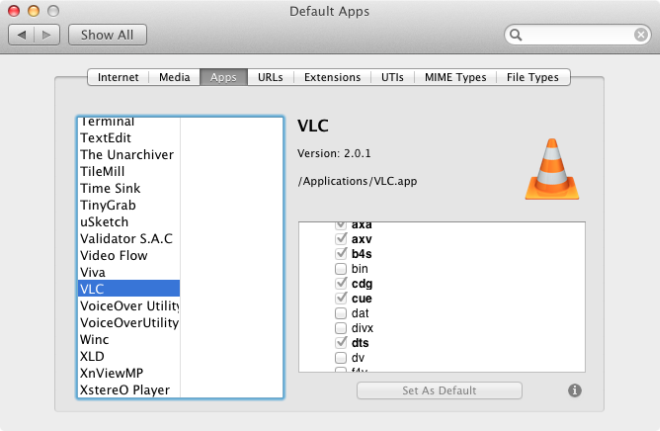Open the MIME Types tab
The height and width of the screenshot is (431, 660).
pyautogui.click(x=455, y=77)
